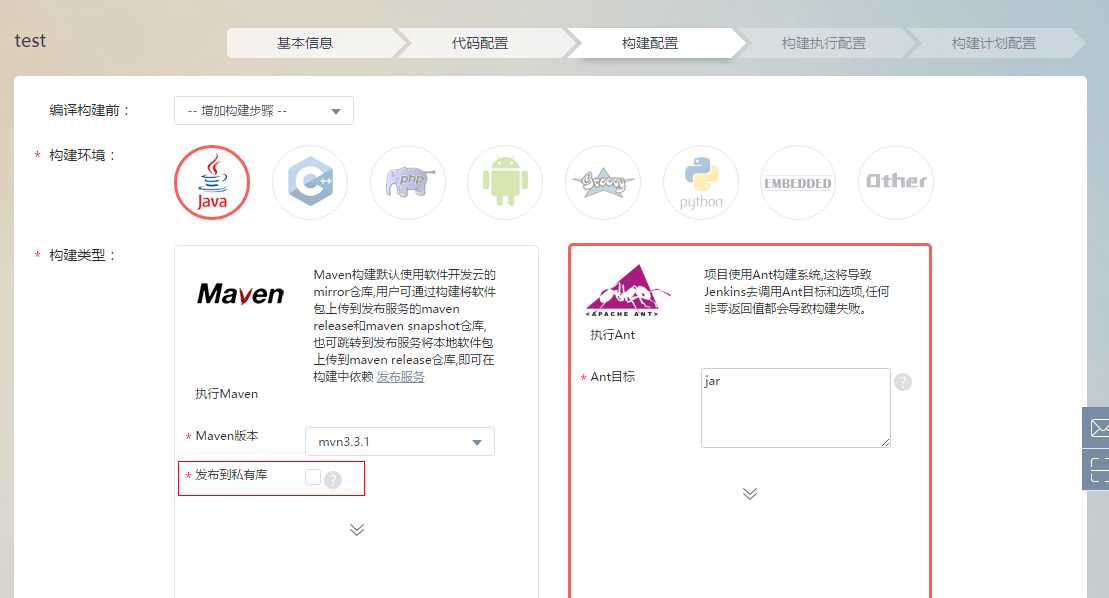Select the Android build environment icon
This screenshot has height=598, width=1109.
tap(505, 182)
